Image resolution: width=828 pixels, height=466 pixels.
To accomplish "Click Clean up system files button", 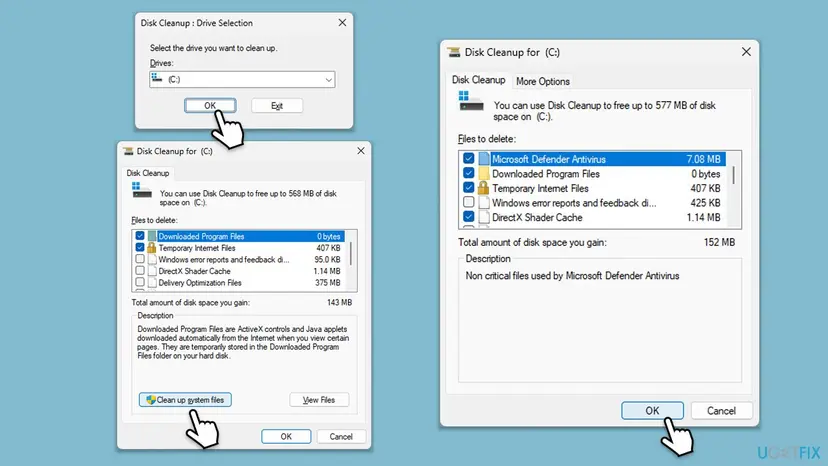I will coord(185,400).
